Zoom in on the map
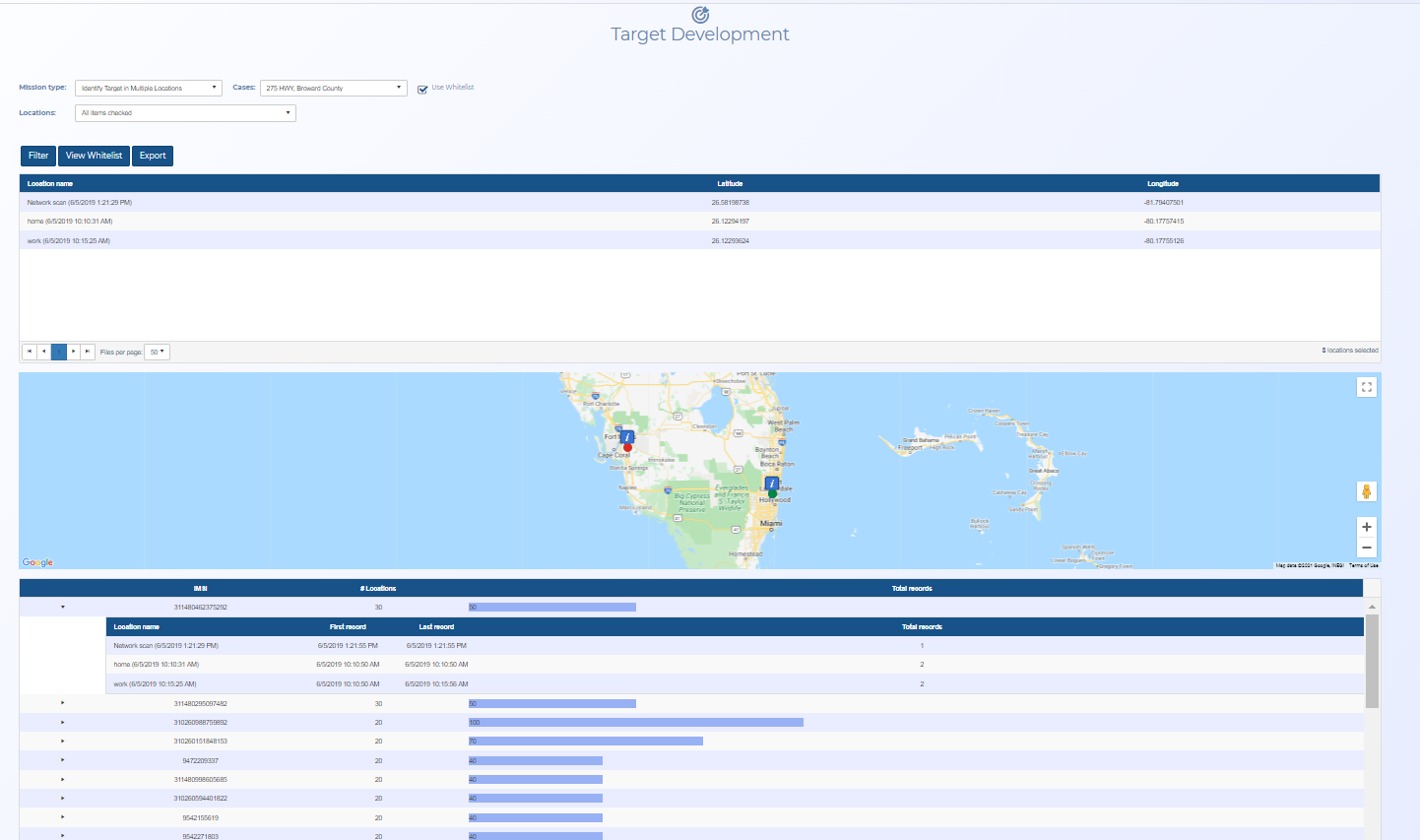This screenshot has width=1420, height=840. point(1366,527)
